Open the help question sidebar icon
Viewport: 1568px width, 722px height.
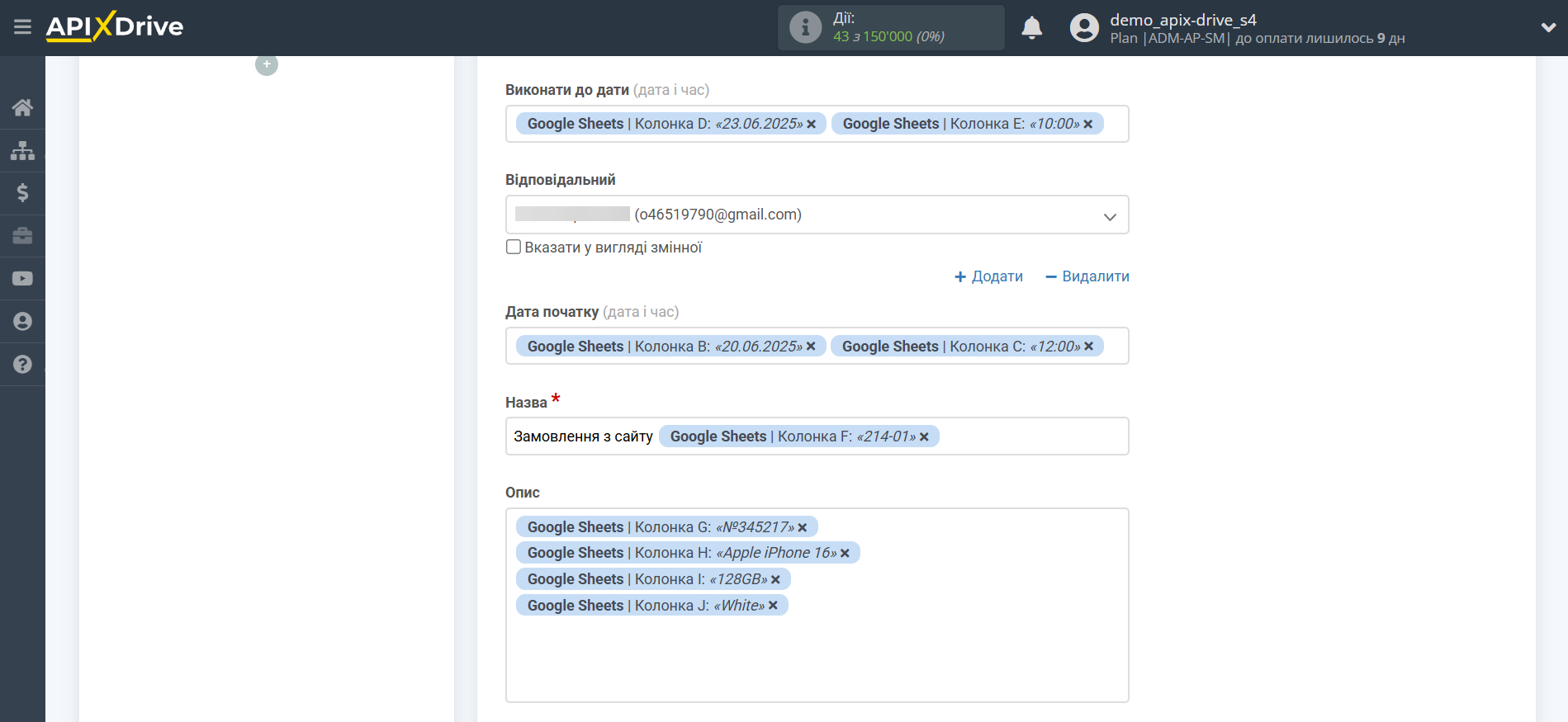[x=22, y=364]
